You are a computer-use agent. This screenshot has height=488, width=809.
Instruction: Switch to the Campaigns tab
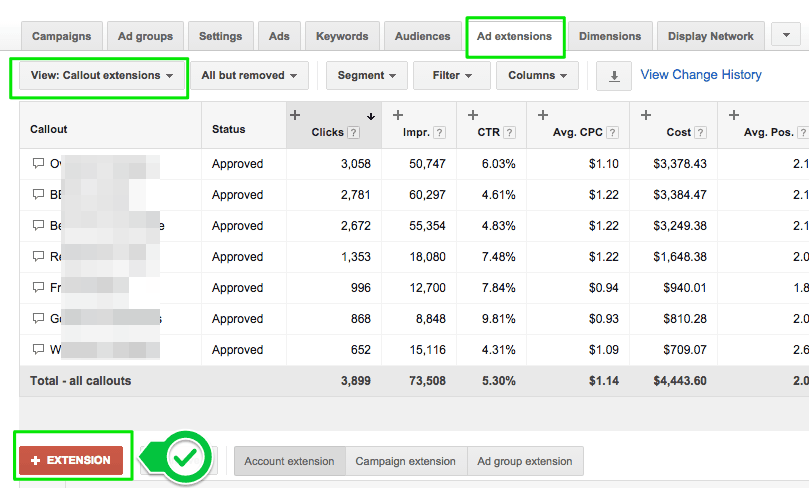coord(61,36)
